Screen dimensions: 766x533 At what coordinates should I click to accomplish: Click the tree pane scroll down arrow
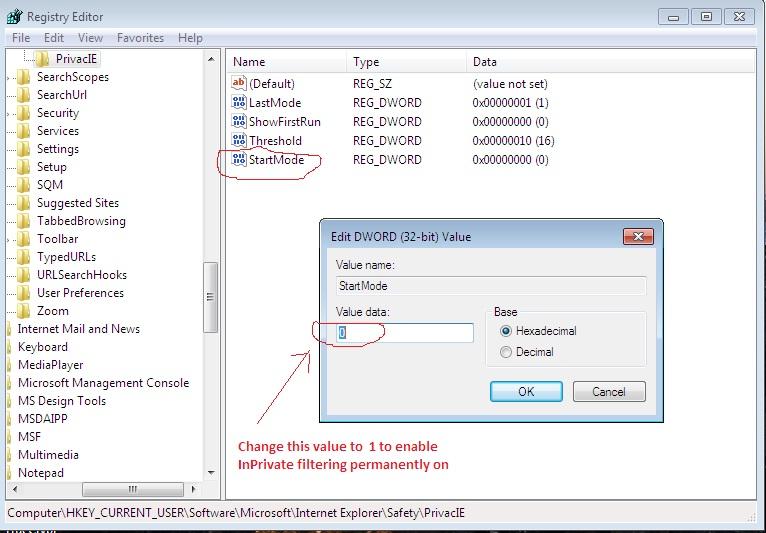pyautogui.click(x=211, y=472)
